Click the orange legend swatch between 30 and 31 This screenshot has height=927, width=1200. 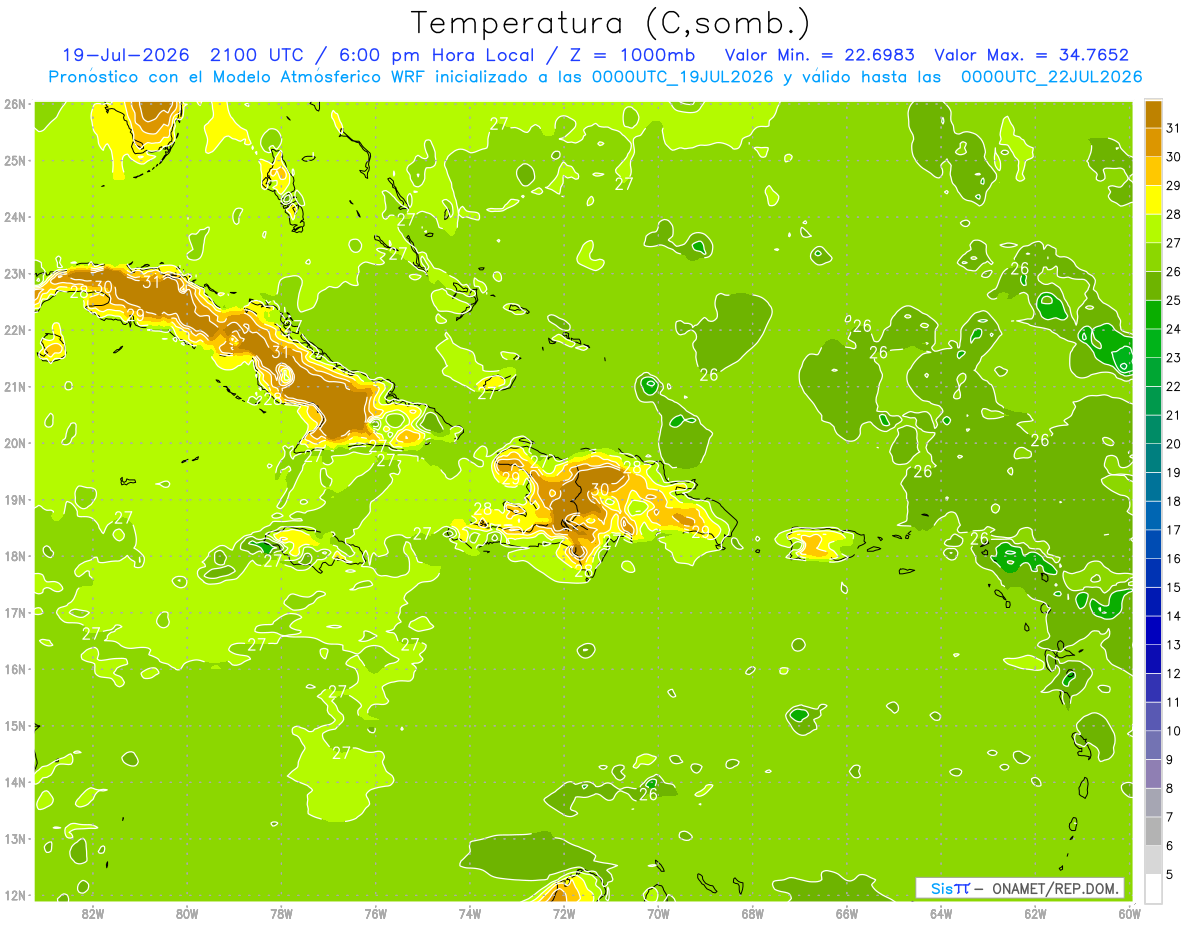pos(1154,142)
